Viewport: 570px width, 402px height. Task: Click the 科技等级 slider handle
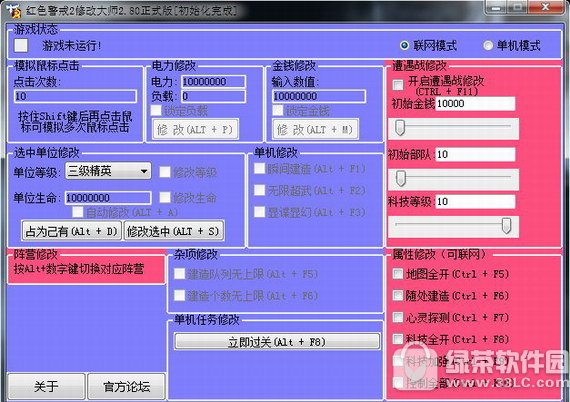pyautogui.click(x=506, y=226)
